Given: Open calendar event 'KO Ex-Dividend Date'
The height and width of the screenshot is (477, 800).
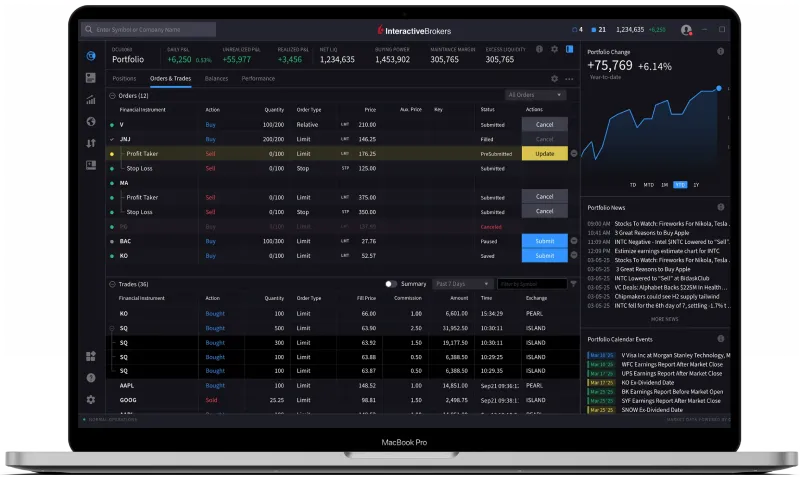Looking at the screenshot, I should tap(647, 383).
